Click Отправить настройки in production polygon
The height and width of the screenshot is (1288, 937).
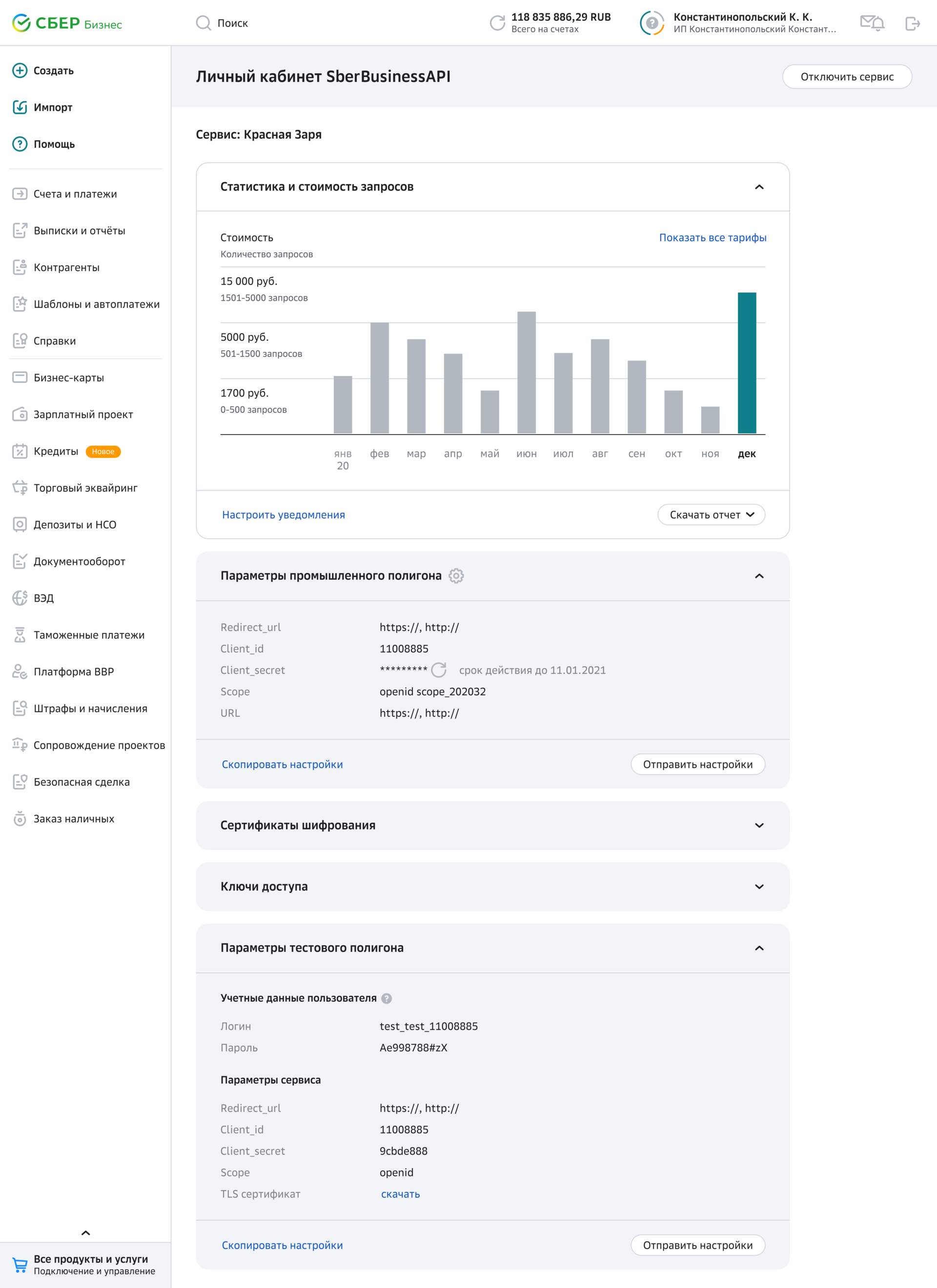coord(697,765)
